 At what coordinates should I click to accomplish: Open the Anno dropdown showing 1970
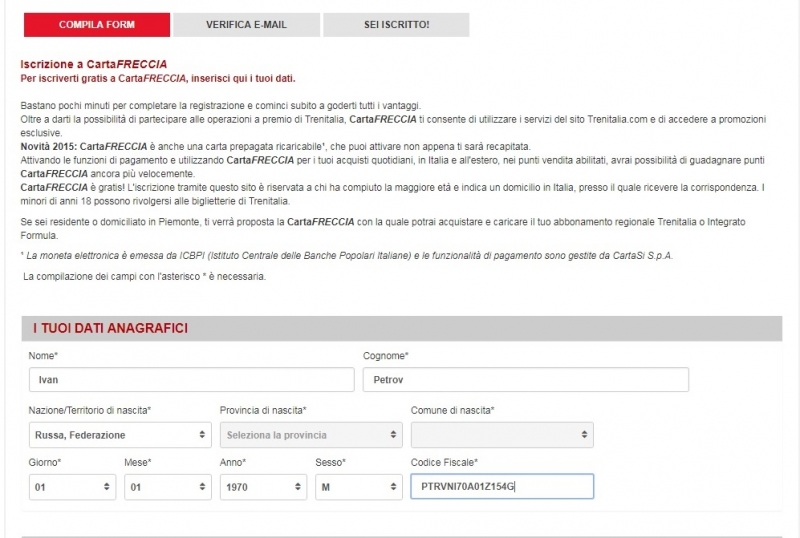pos(263,487)
